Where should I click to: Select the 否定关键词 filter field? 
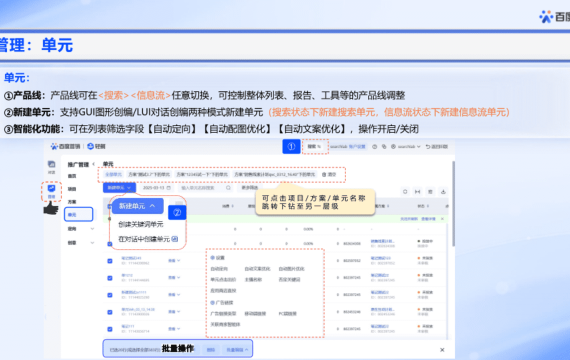289,280
